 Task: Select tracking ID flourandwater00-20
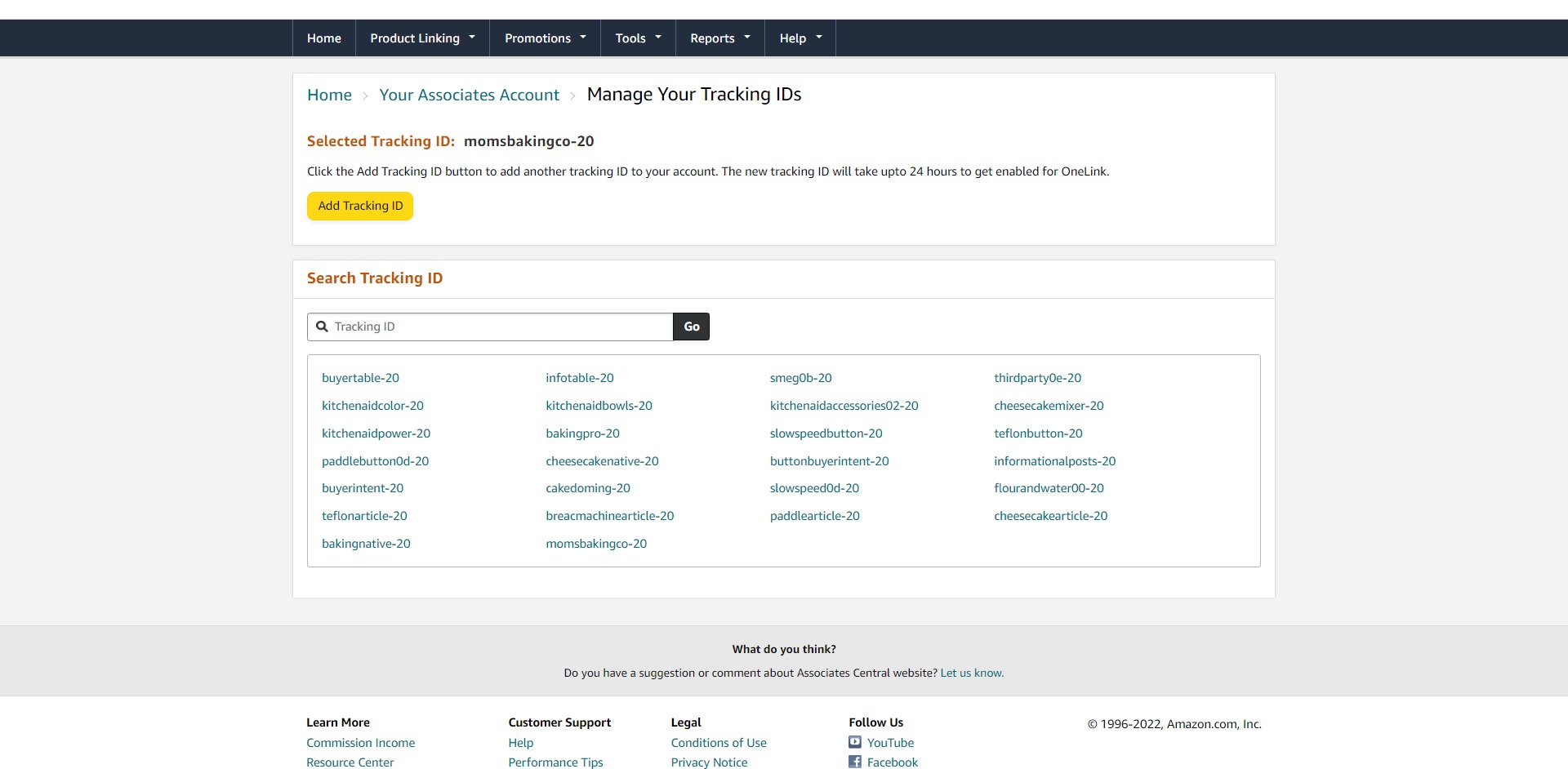(1049, 488)
